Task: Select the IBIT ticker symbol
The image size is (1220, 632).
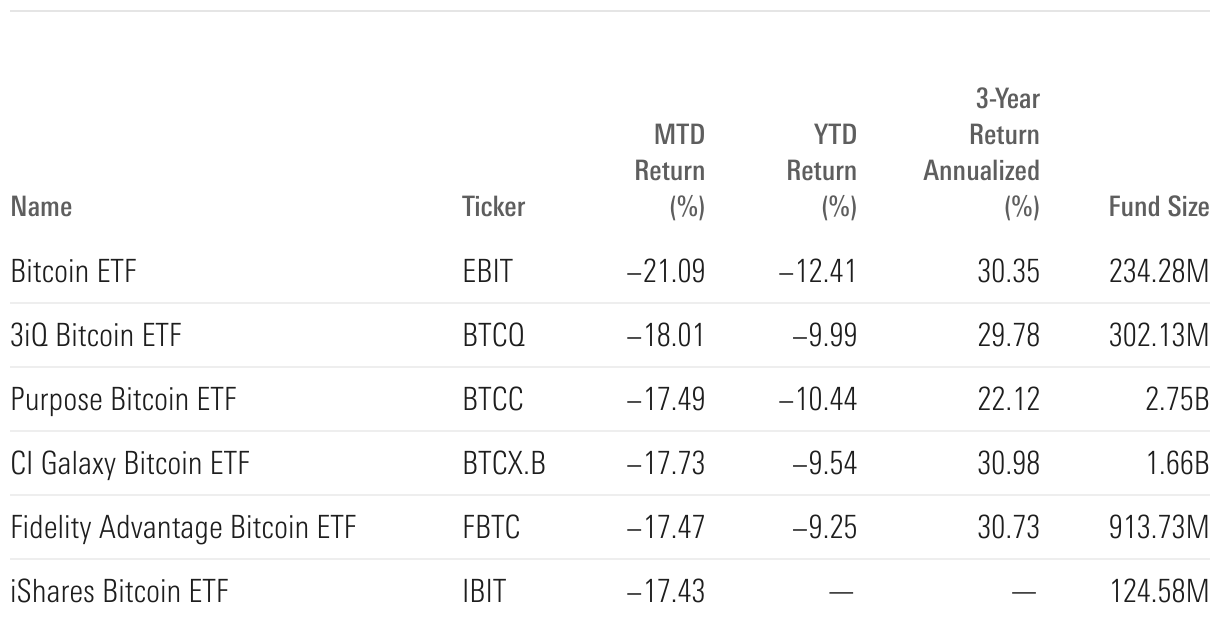Action: (x=483, y=591)
